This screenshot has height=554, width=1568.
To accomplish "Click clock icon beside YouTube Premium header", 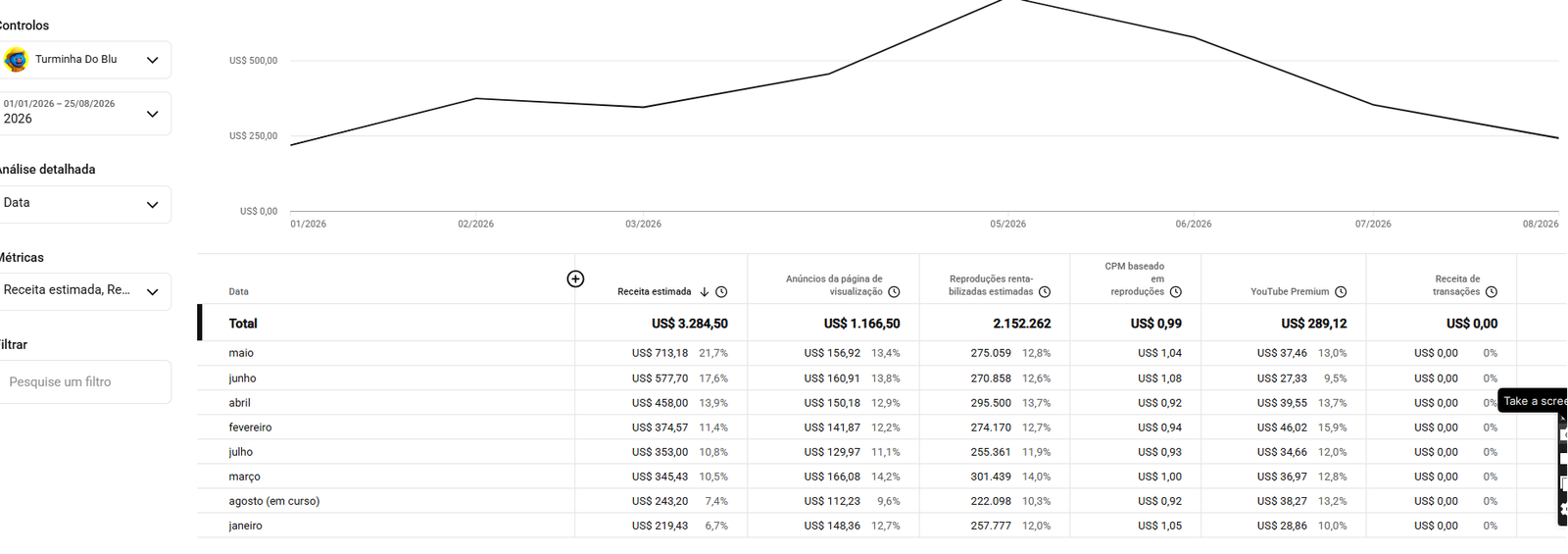I will point(1341,292).
